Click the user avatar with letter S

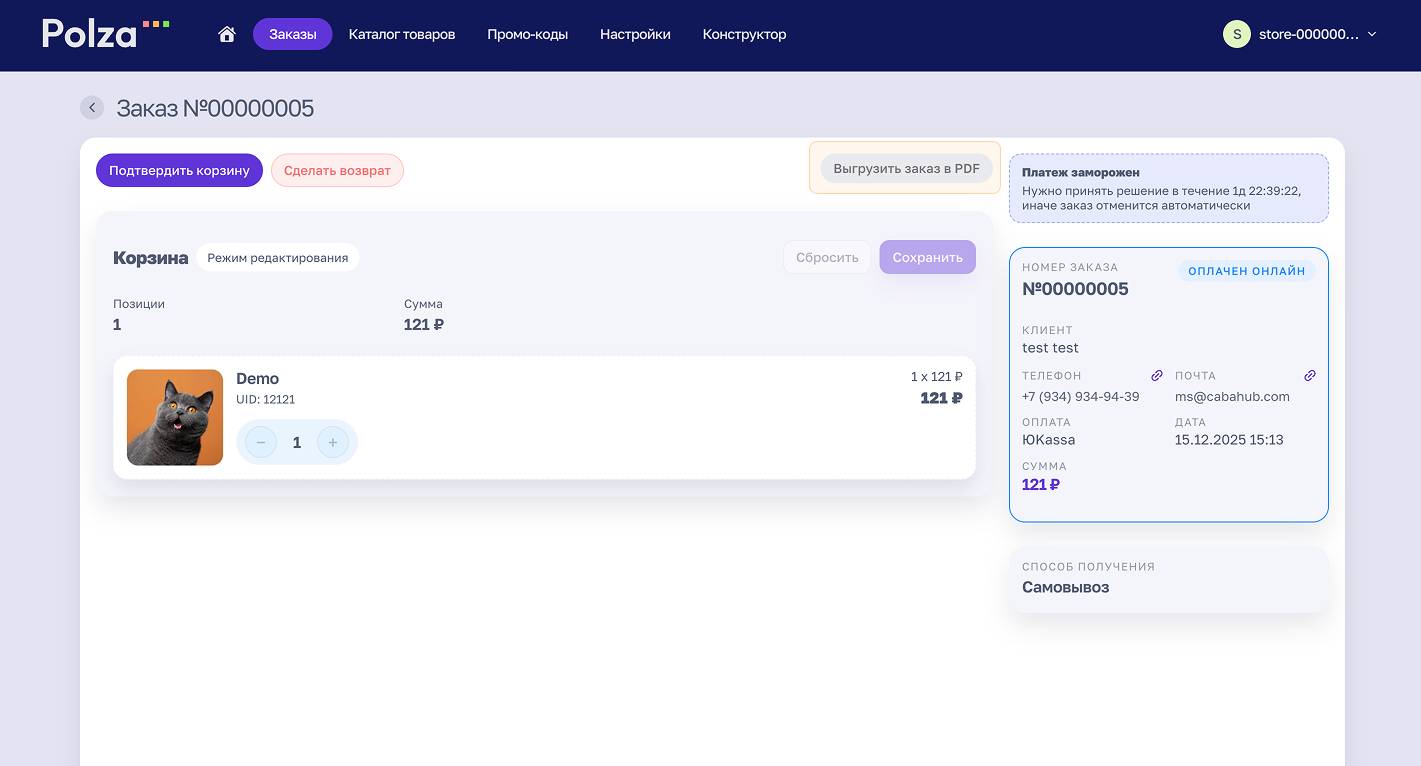pos(1237,34)
